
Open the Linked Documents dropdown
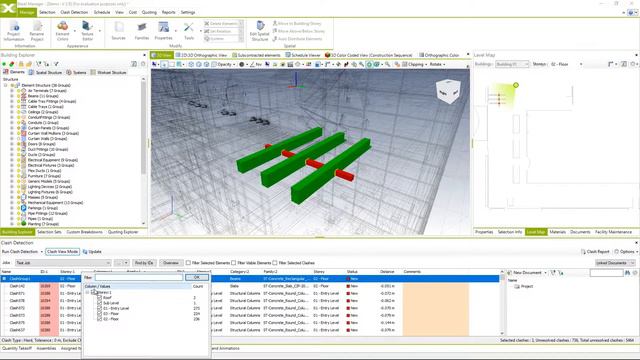615,263
